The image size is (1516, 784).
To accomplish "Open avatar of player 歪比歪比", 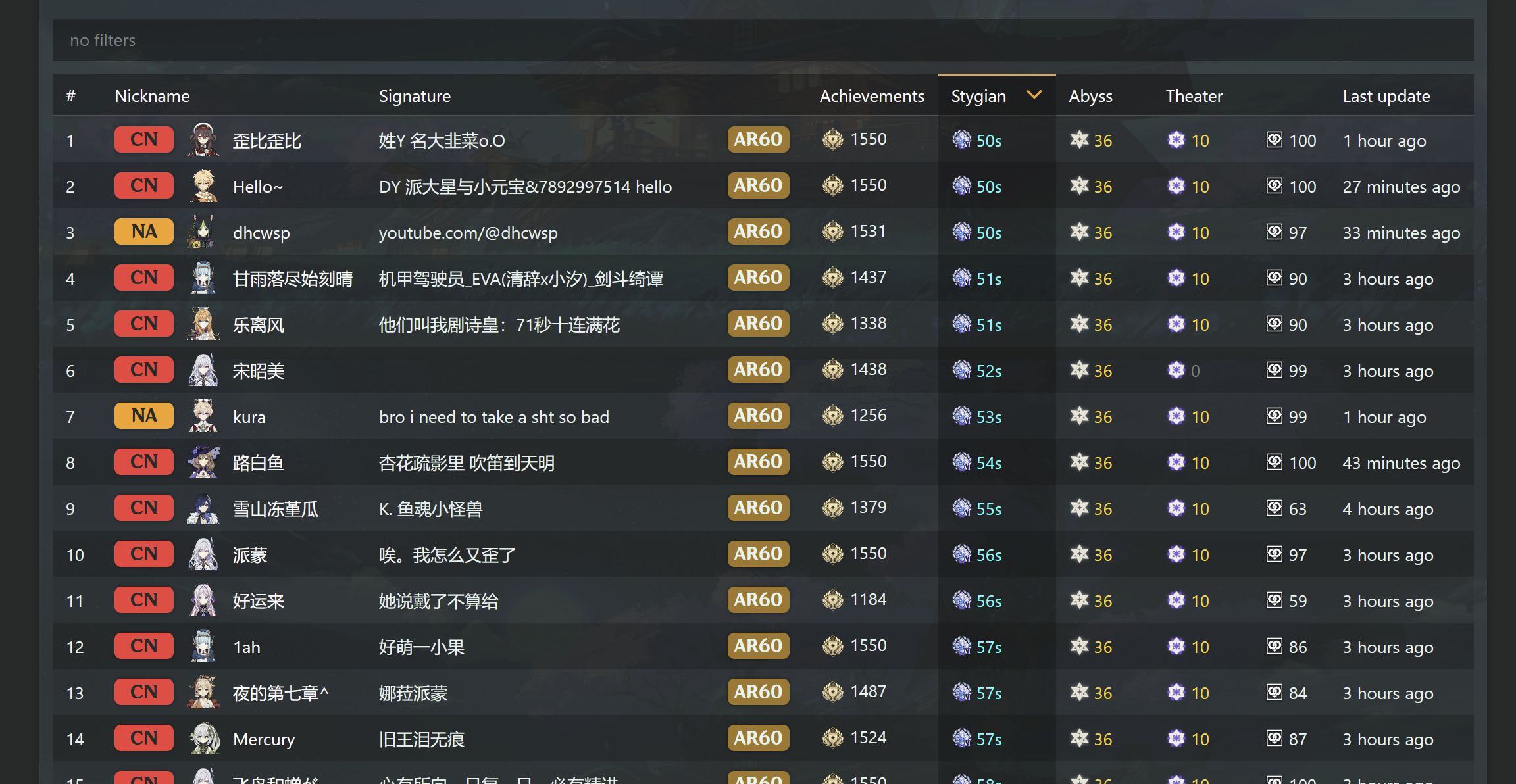I will [x=203, y=139].
